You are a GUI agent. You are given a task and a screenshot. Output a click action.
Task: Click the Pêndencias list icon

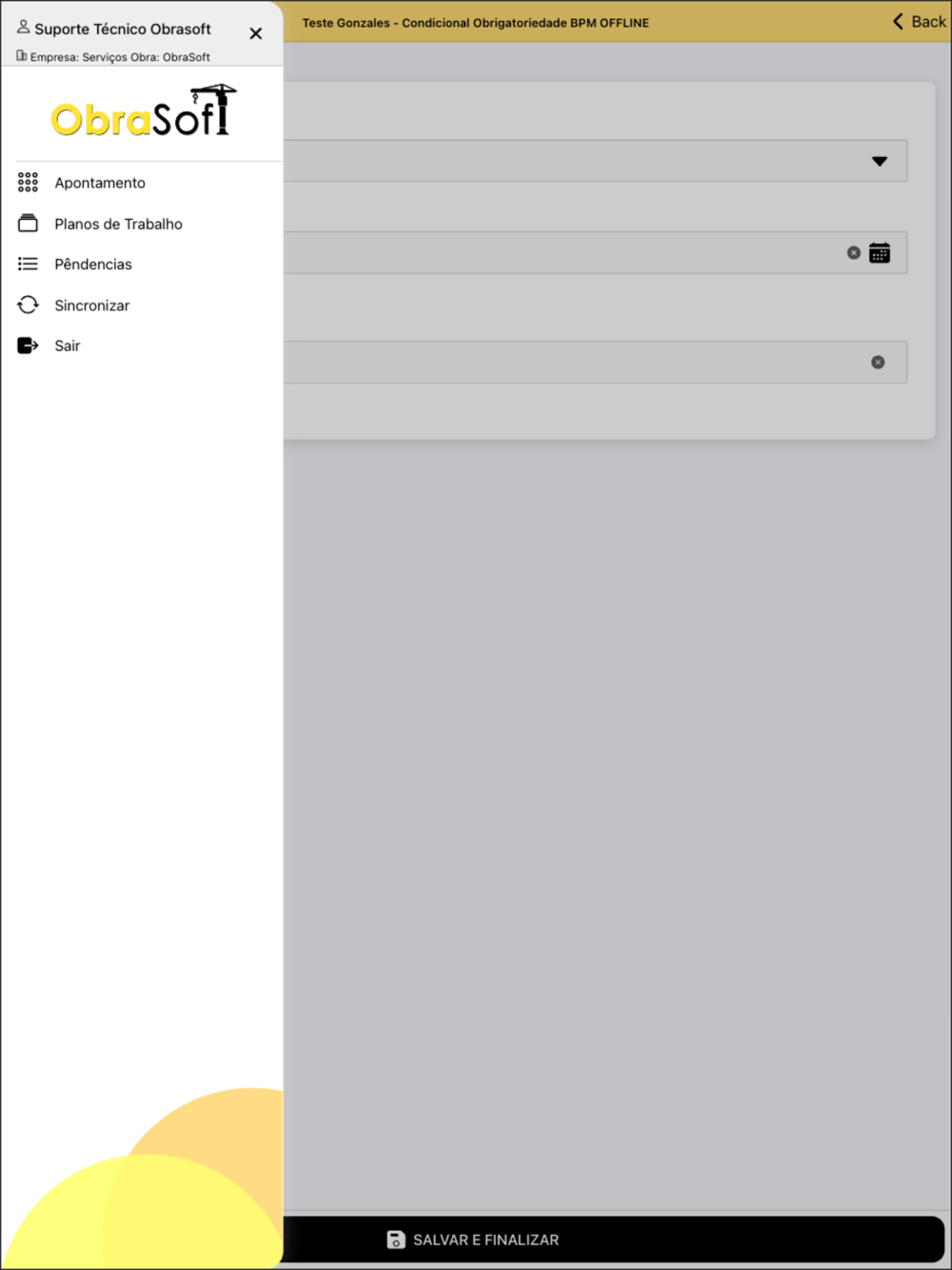click(28, 264)
